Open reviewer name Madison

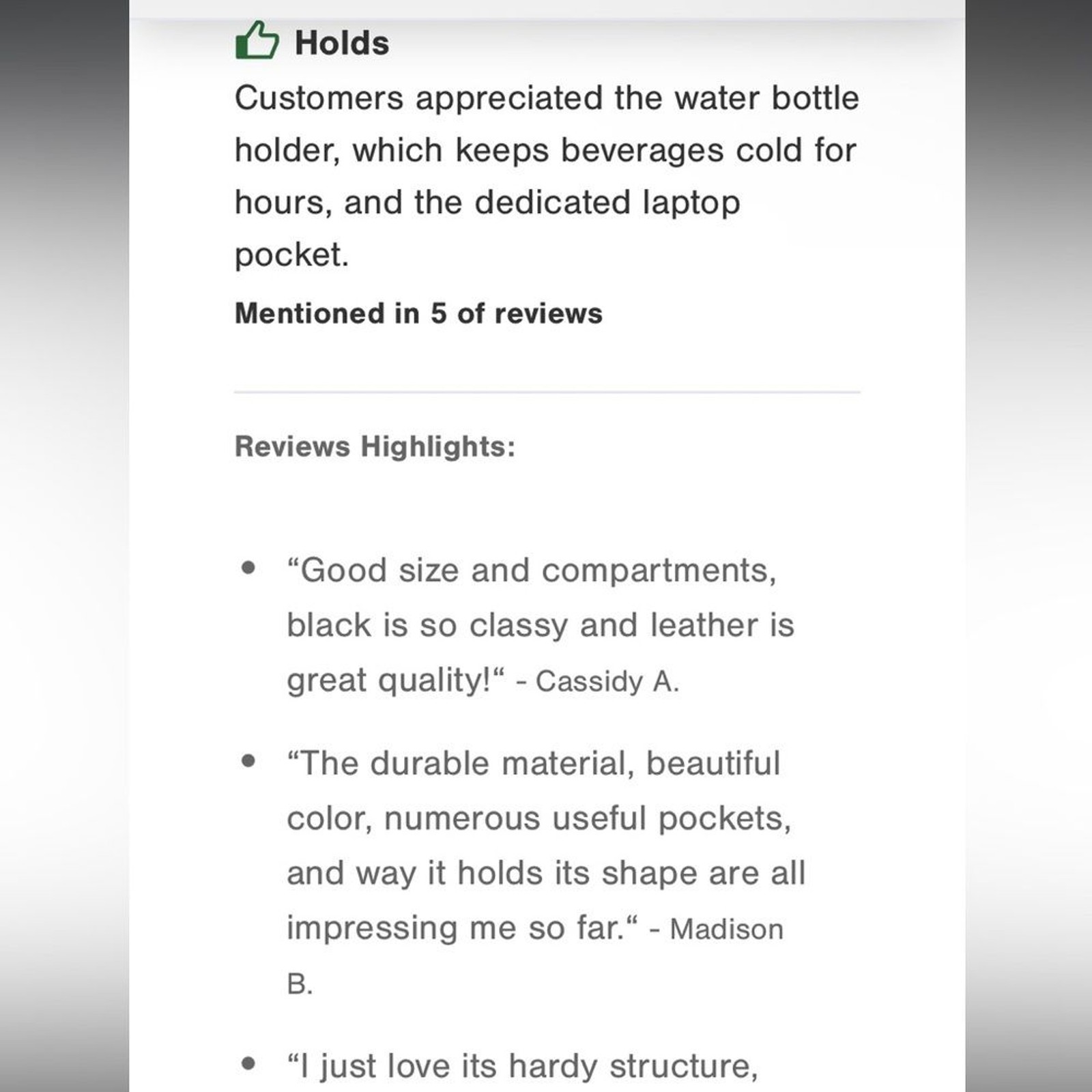pyautogui.click(x=726, y=929)
